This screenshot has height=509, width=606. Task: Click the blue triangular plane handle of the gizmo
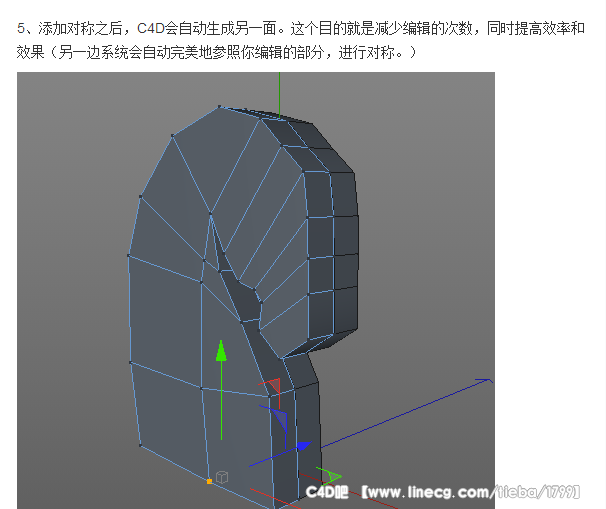281,418
